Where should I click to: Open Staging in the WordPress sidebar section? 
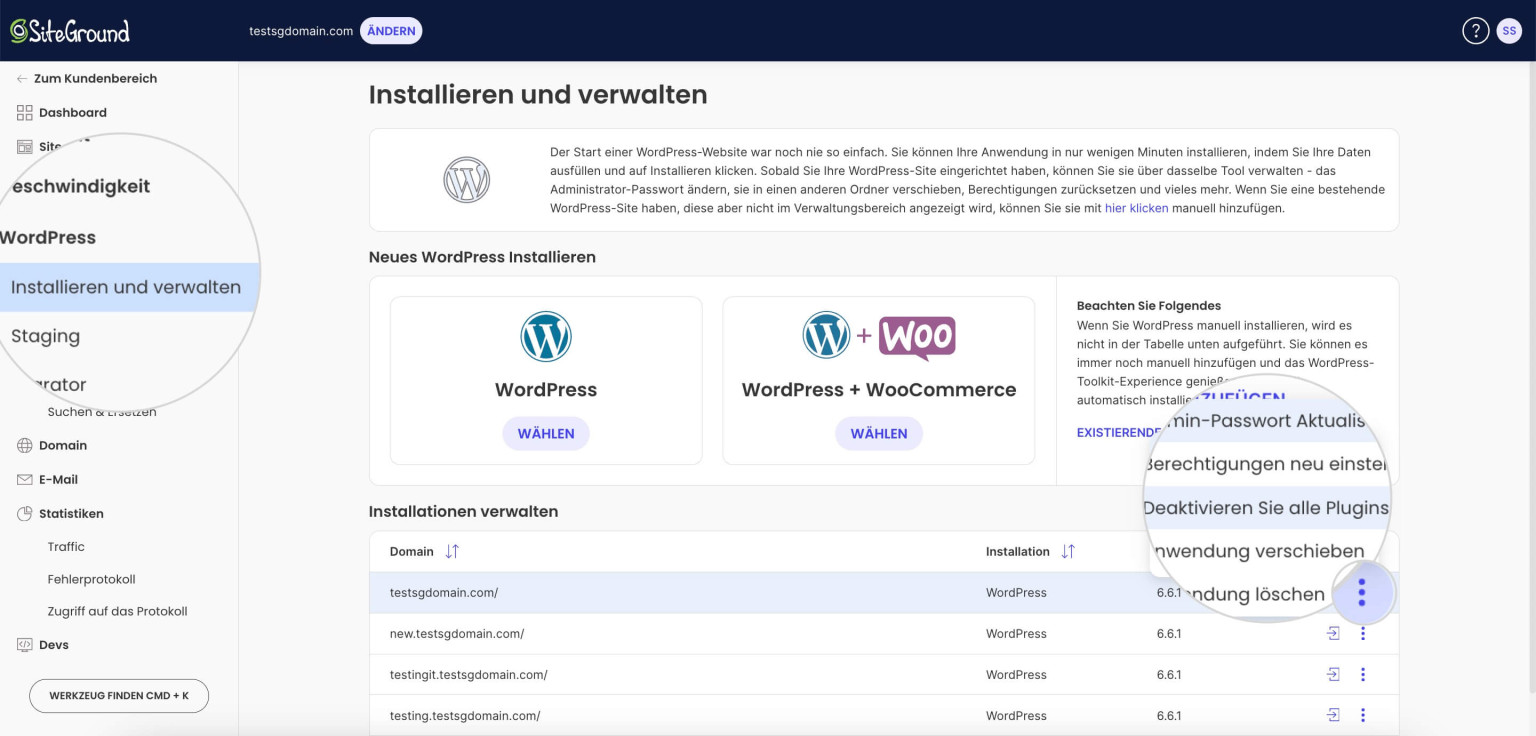[x=45, y=336]
